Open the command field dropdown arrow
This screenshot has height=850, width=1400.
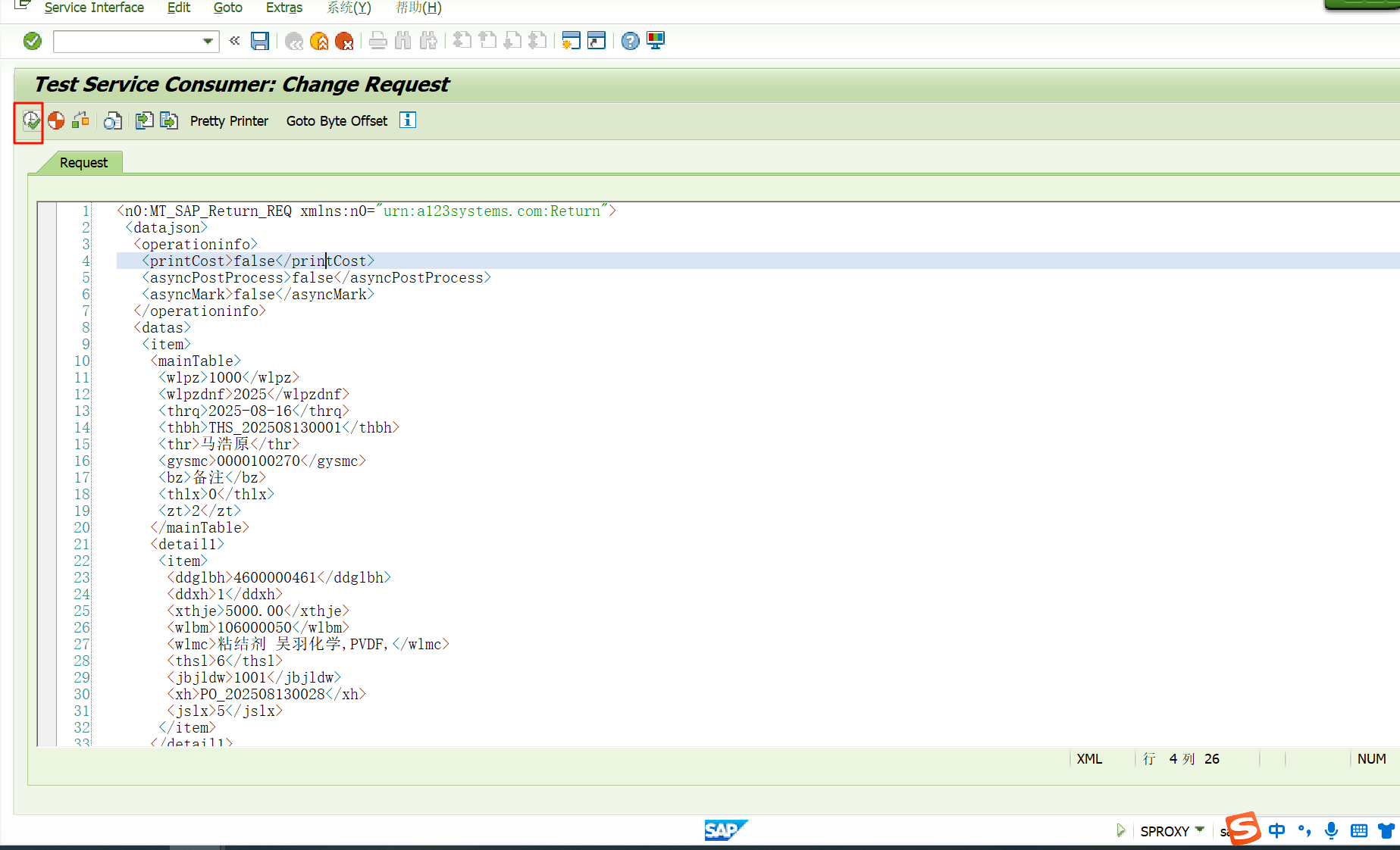point(208,41)
